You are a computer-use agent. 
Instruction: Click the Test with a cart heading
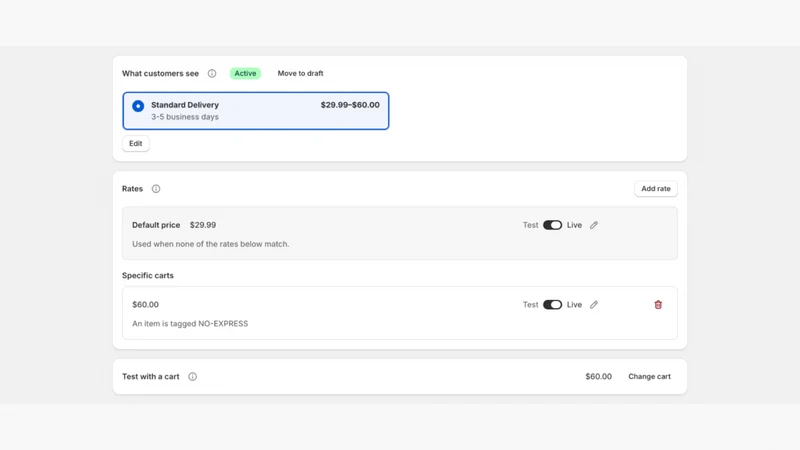pyautogui.click(x=151, y=377)
